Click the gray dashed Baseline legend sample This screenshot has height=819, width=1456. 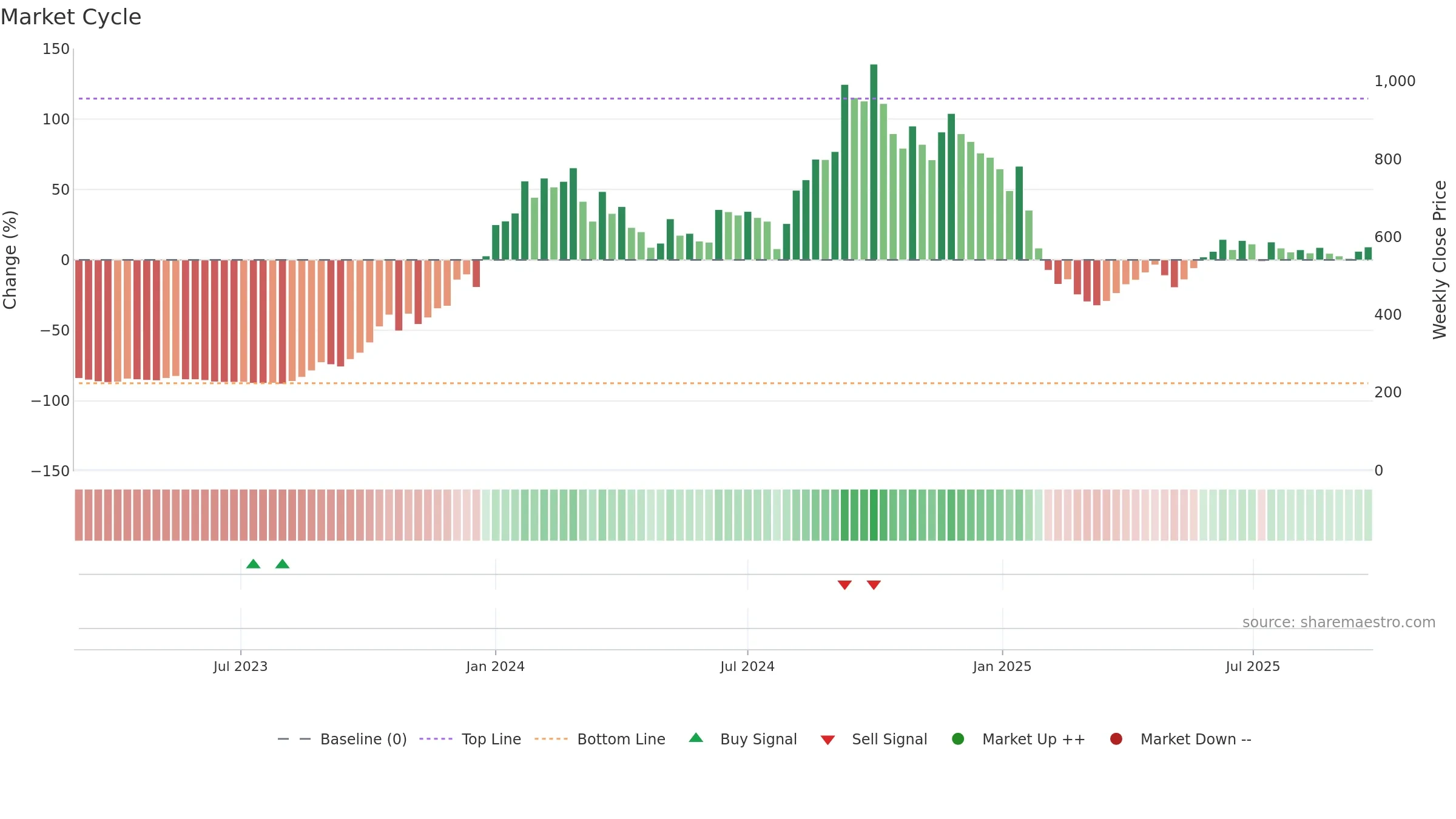tap(294, 739)
